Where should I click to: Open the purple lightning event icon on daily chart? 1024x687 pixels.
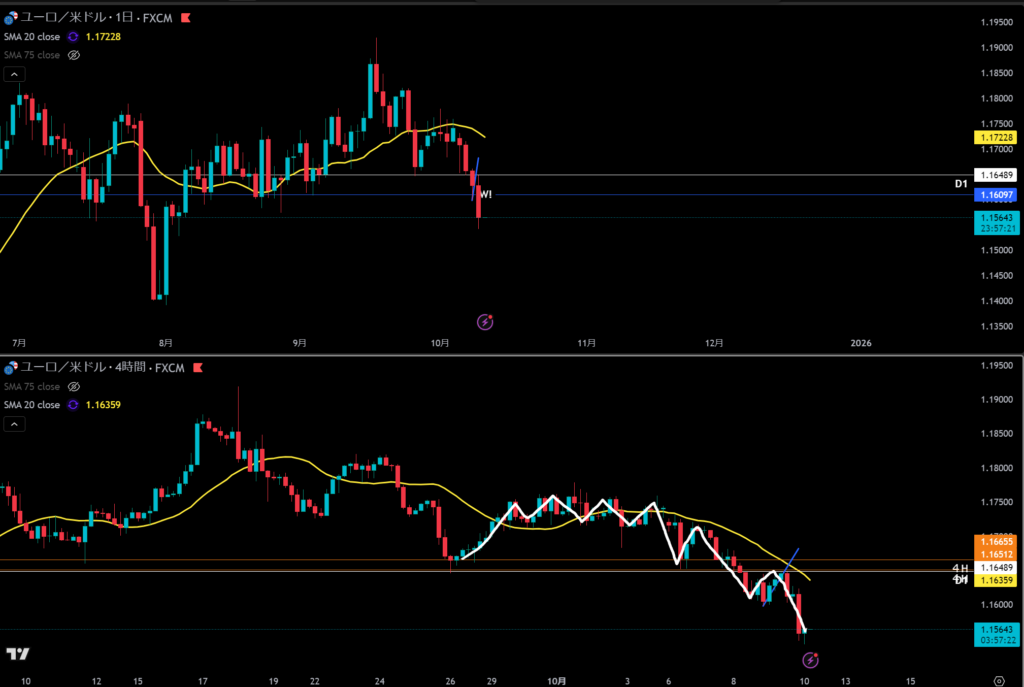point(485,322)
